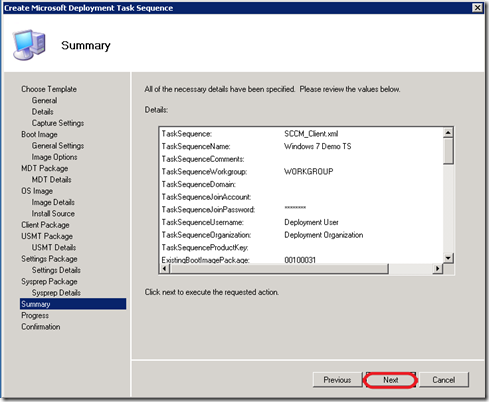Viewport: 489px width, 402px height.
Task: Click the WORKGROUP value
Action: pyautogui.click(x=309, y=172)
